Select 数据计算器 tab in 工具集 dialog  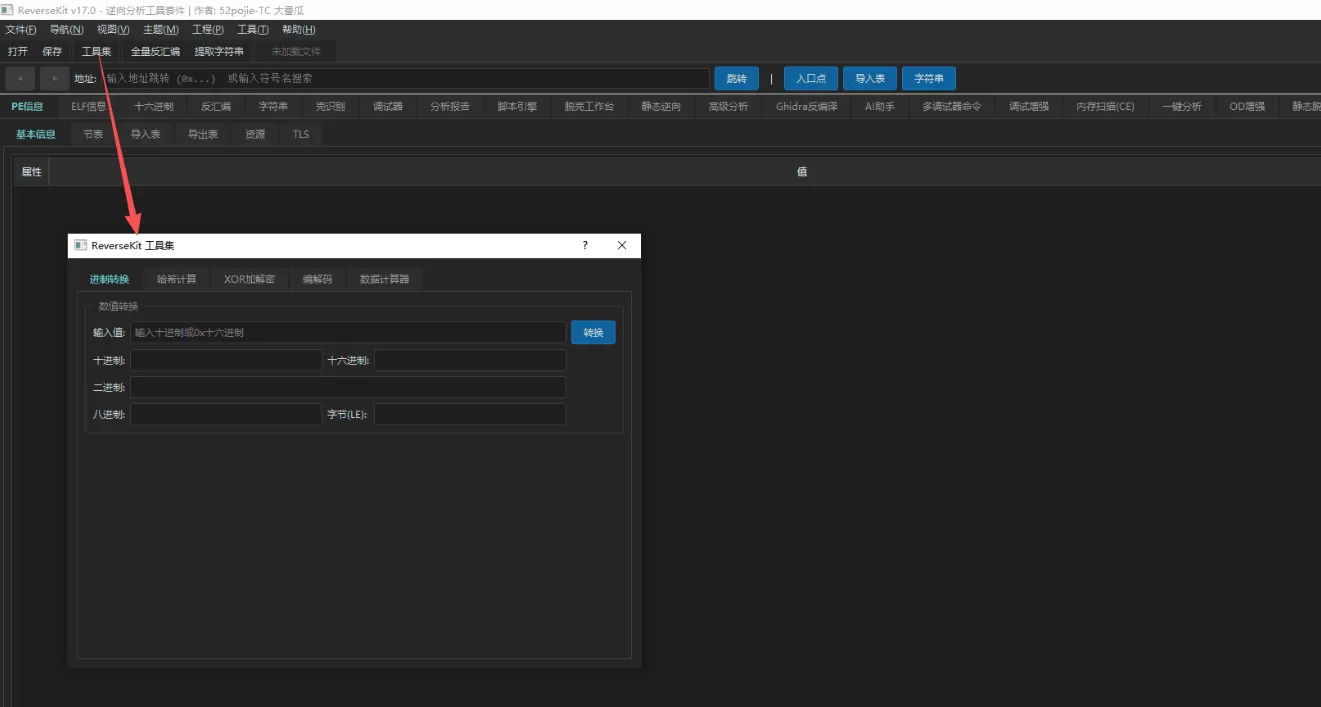coord(384,279)
